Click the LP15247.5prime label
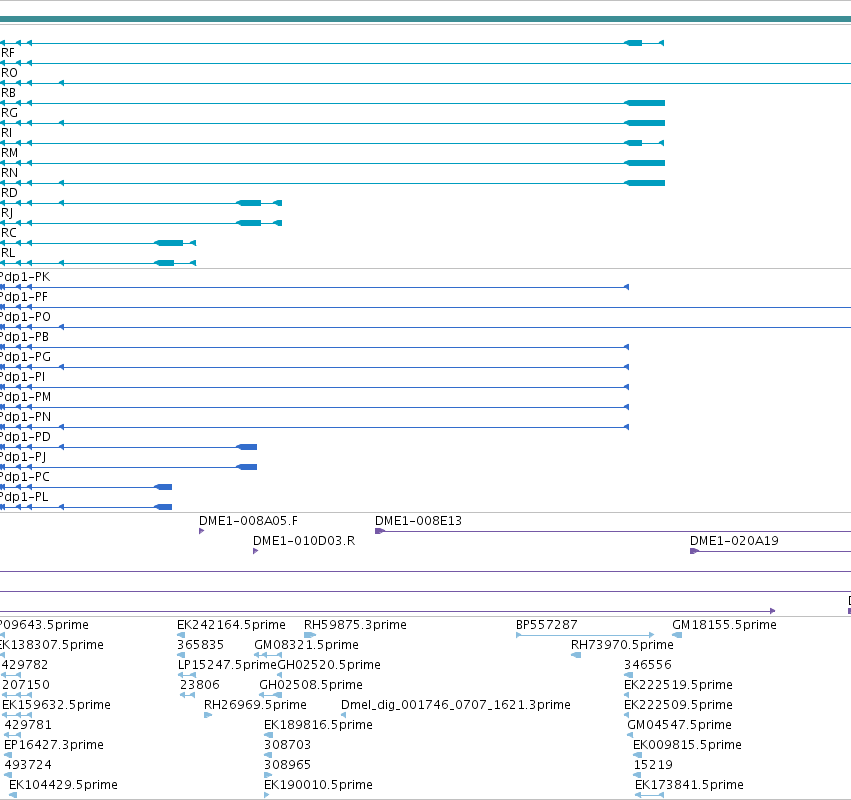851x800 pixels. point(227,665)
